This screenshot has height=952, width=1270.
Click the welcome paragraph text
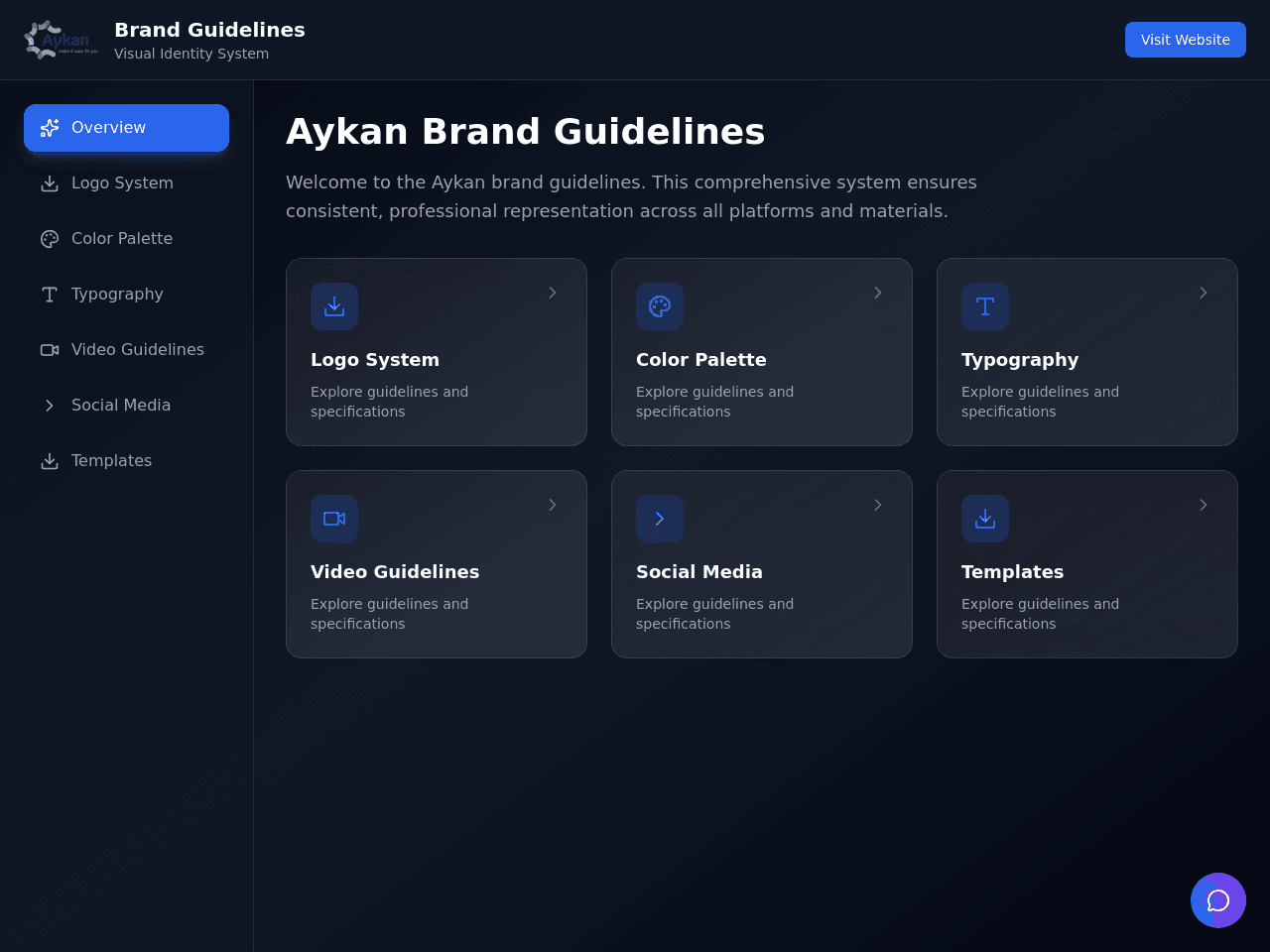[631, 196]
